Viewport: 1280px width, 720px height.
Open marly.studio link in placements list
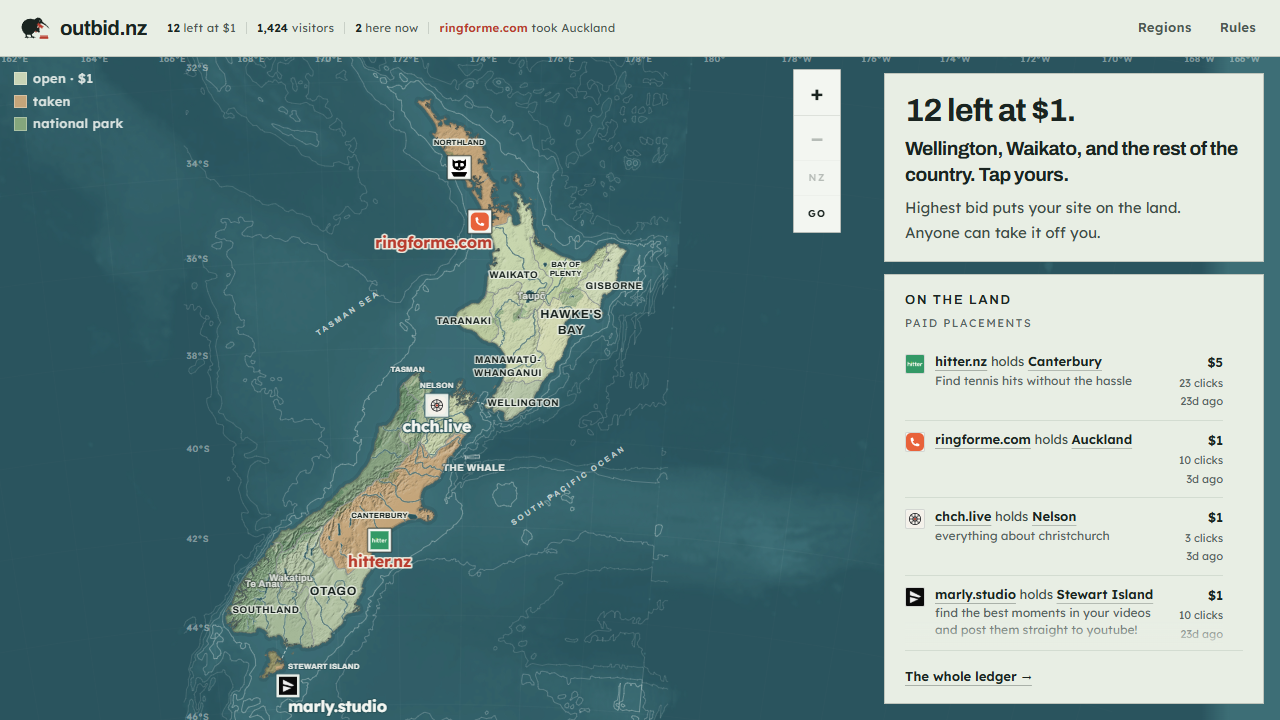point(975,594)
